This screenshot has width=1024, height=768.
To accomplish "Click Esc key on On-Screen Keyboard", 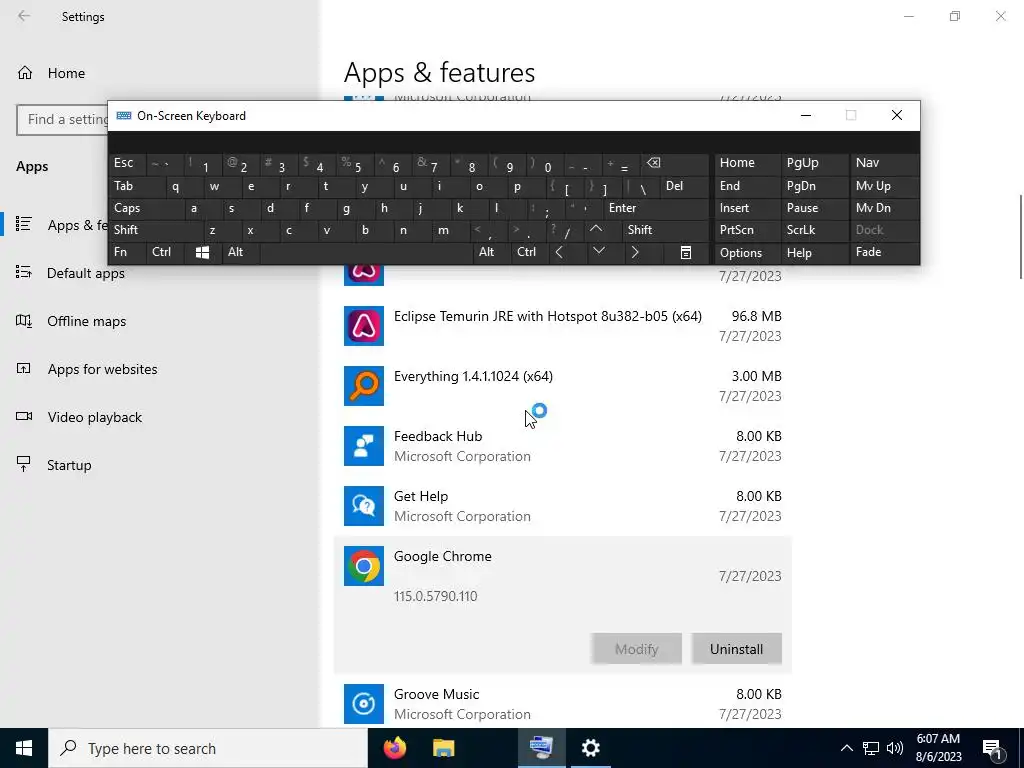I will pos(127,163).
